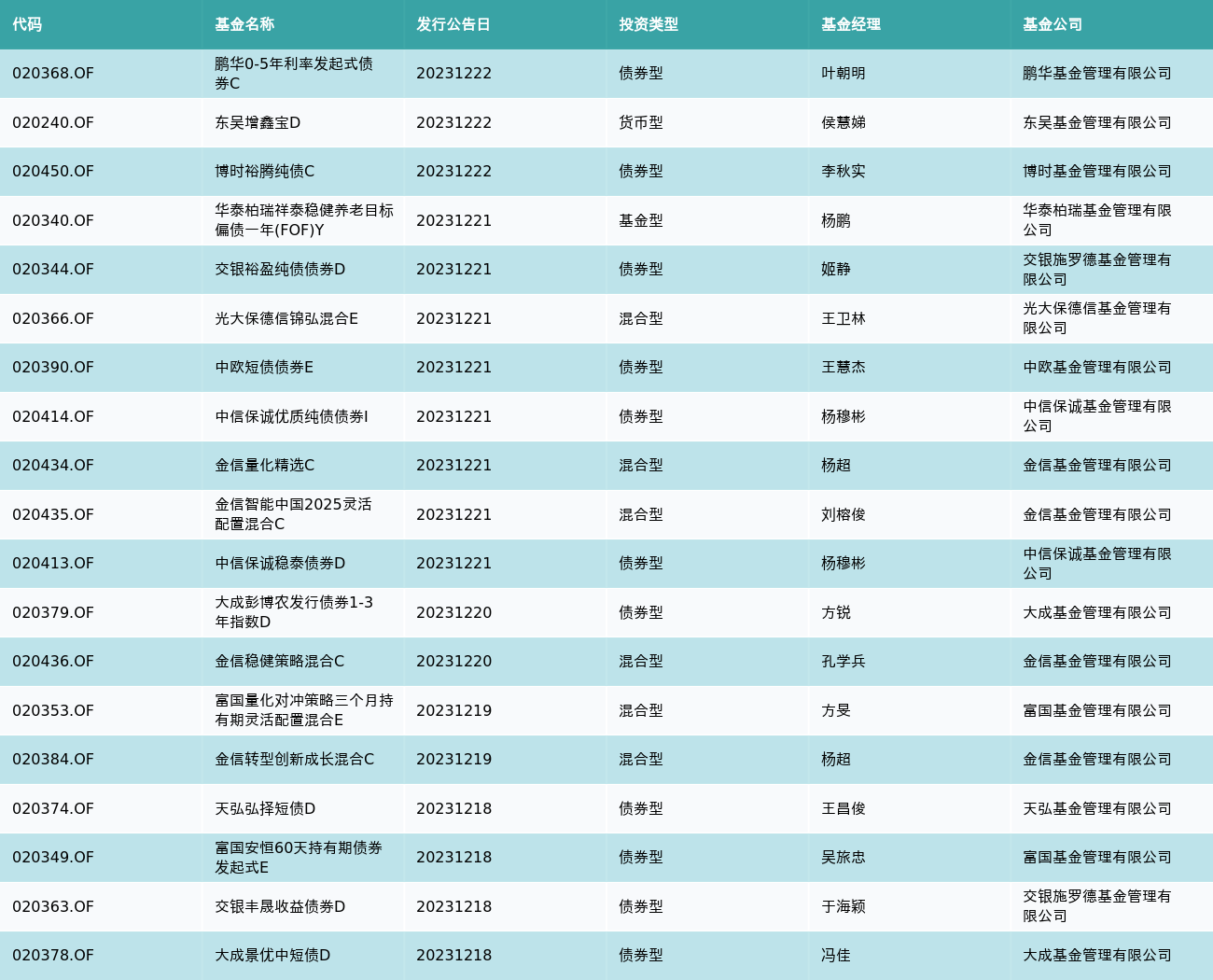Select fund code 020353.OF
The image size is (1213, 980).
53,710
